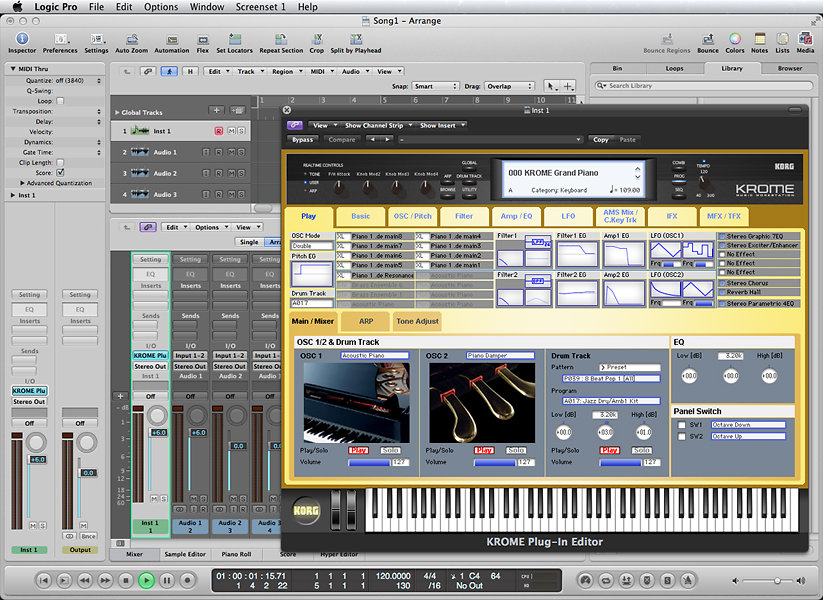Click the KROME Grand Piano program display
This screenshot has width=823, height=600.
pos(573,180)
